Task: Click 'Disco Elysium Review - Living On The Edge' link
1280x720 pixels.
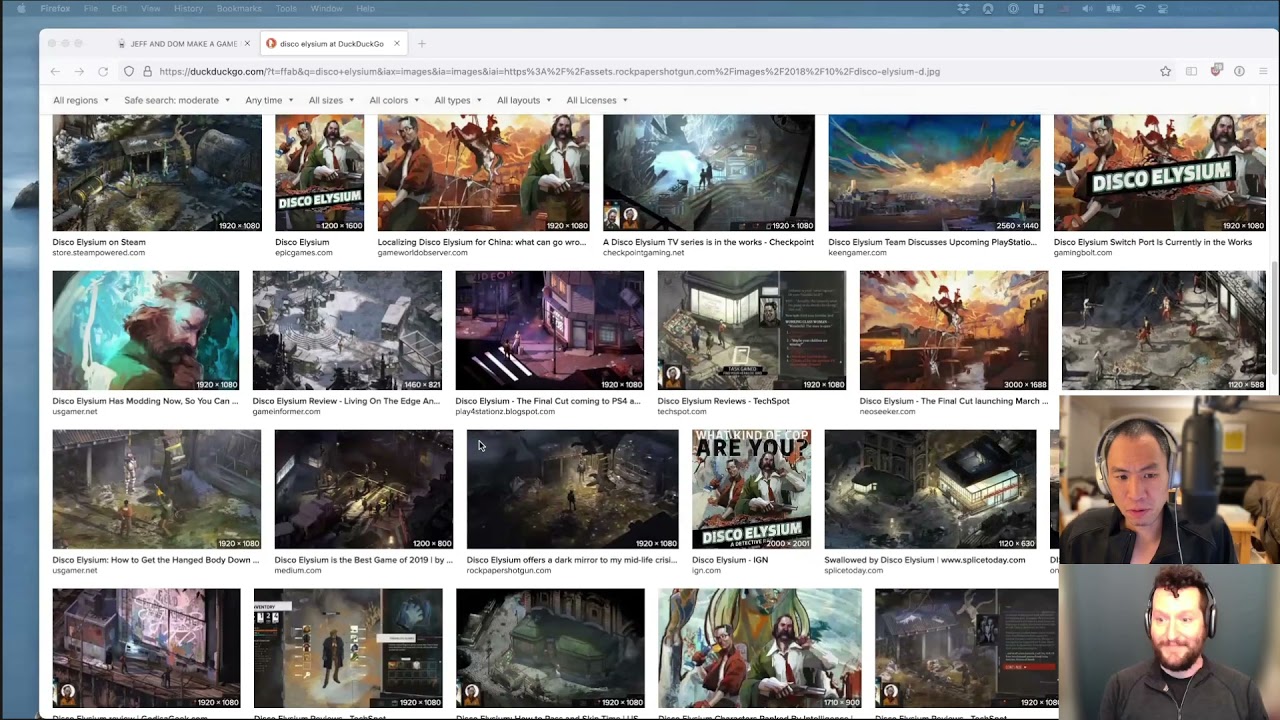Action: [x=346, y=401]
